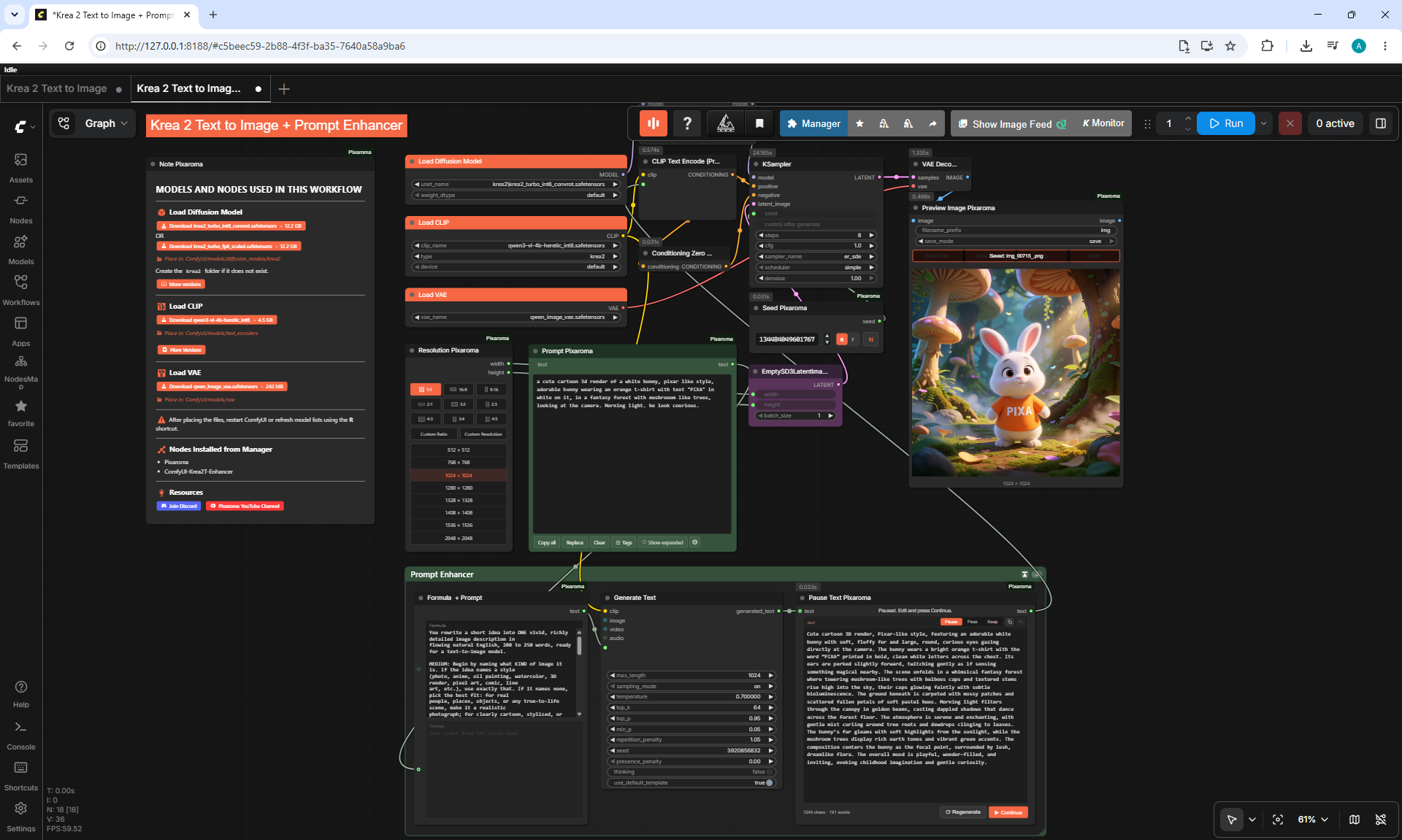Cancel the current run with red X
The width and height of the screenshot is (1402, 840).
click(x=1290, y=123)
